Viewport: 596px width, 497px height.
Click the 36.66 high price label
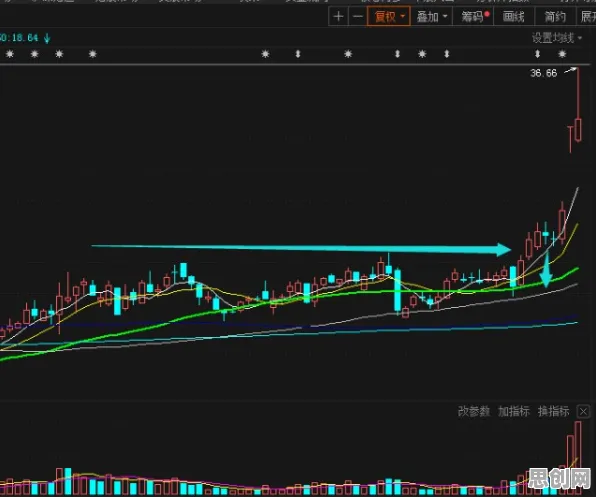pyautogui.click(x=544, y=73)
